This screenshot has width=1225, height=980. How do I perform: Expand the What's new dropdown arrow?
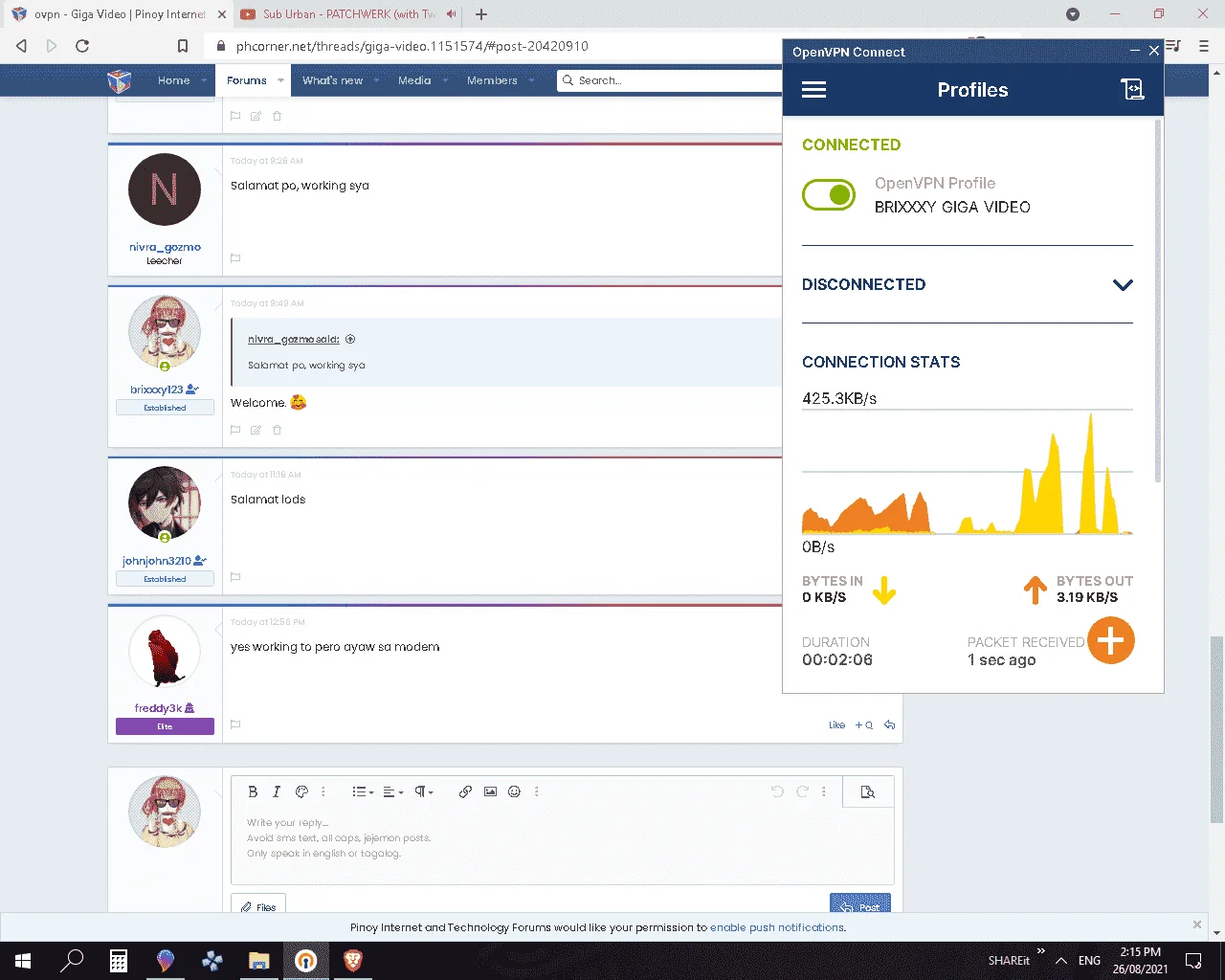376,80
